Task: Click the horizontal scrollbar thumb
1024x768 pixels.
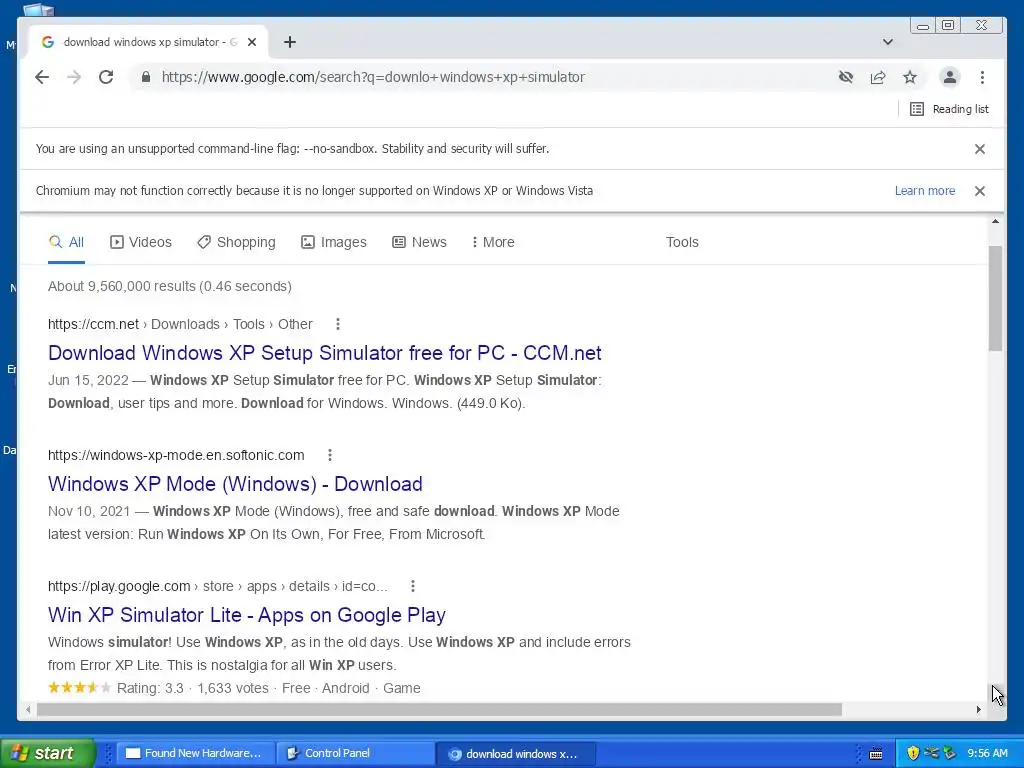Action: [x=439, y=709]
